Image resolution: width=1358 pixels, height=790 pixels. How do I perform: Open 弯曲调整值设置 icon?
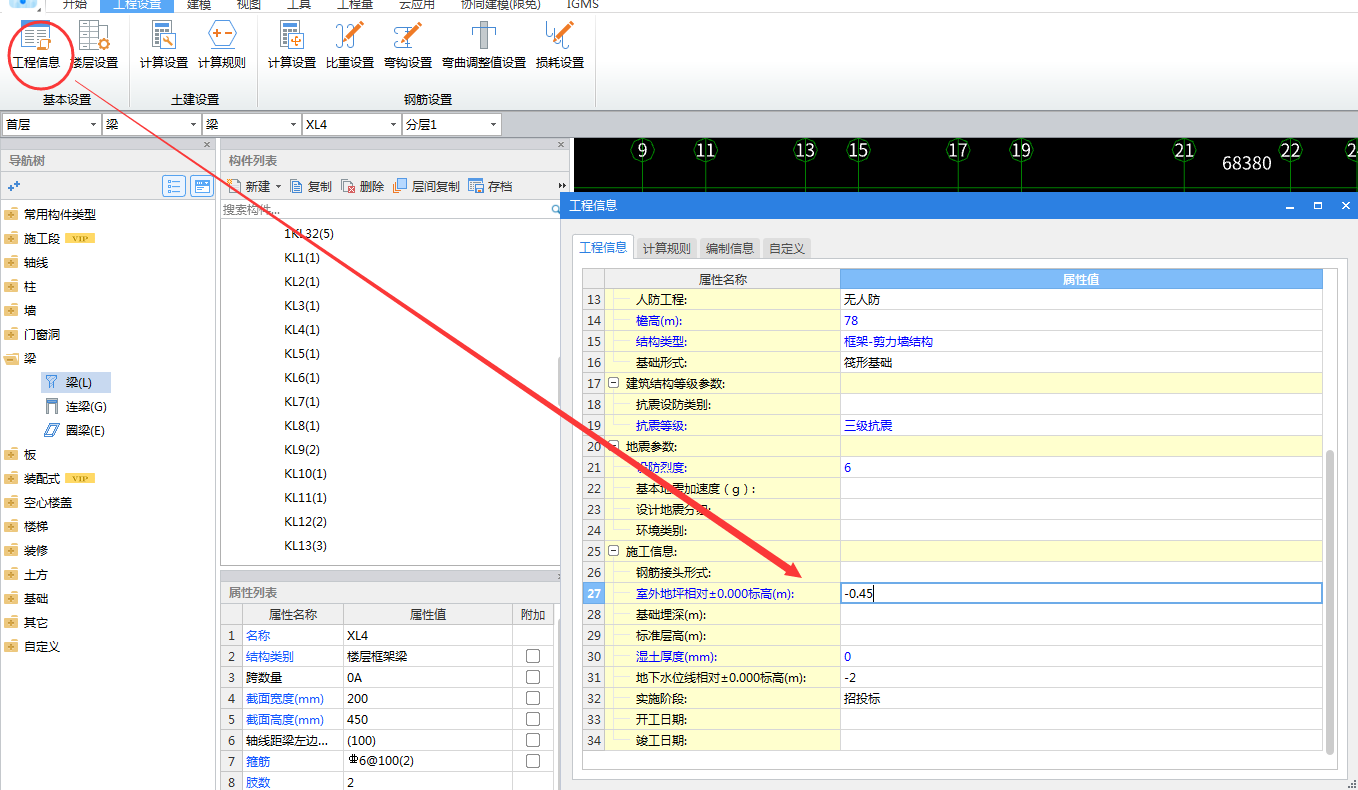484,45
